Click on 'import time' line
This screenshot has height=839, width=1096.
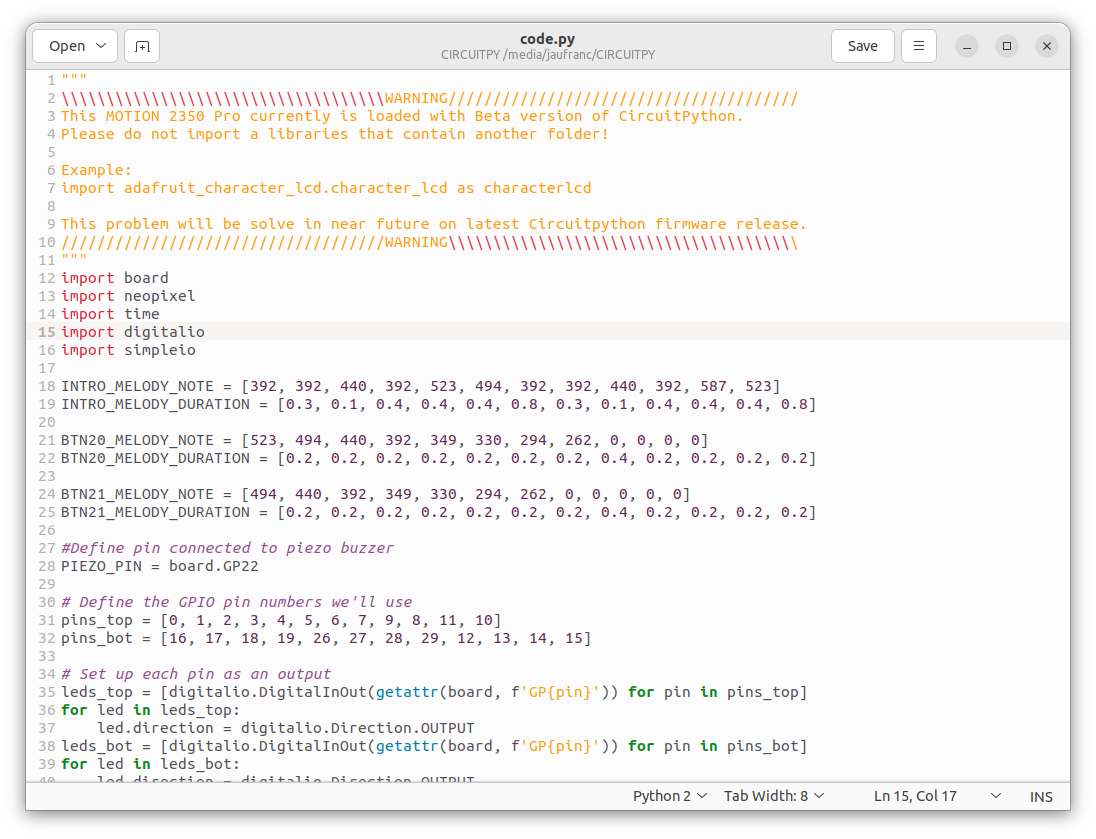[110, 315]
